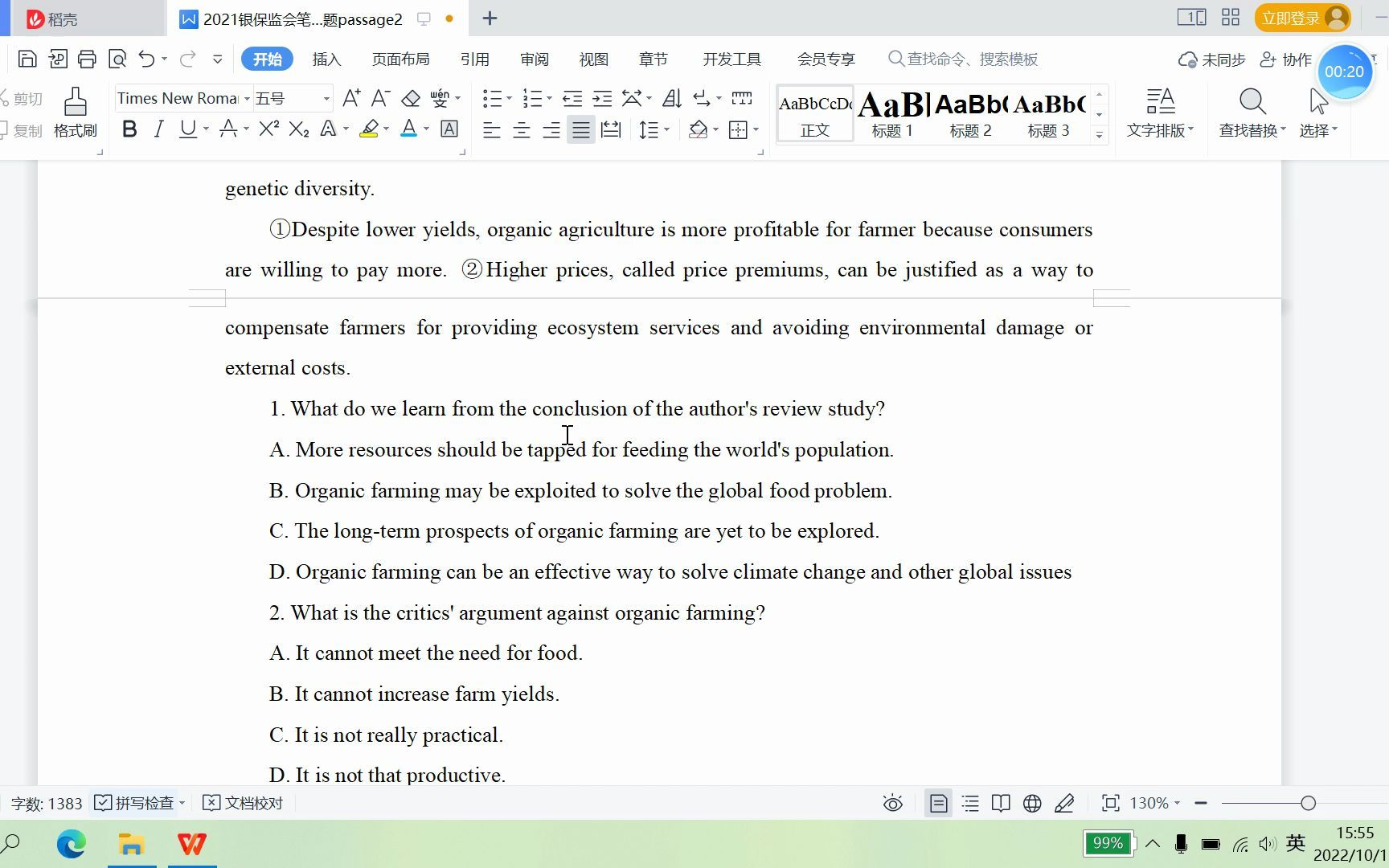
Task: Apply subscript X₂ formatting
Action: [299, 129]
